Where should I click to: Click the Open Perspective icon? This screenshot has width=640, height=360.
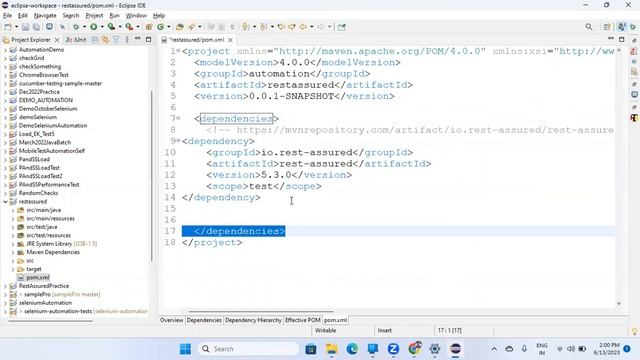tap(607, 27)
